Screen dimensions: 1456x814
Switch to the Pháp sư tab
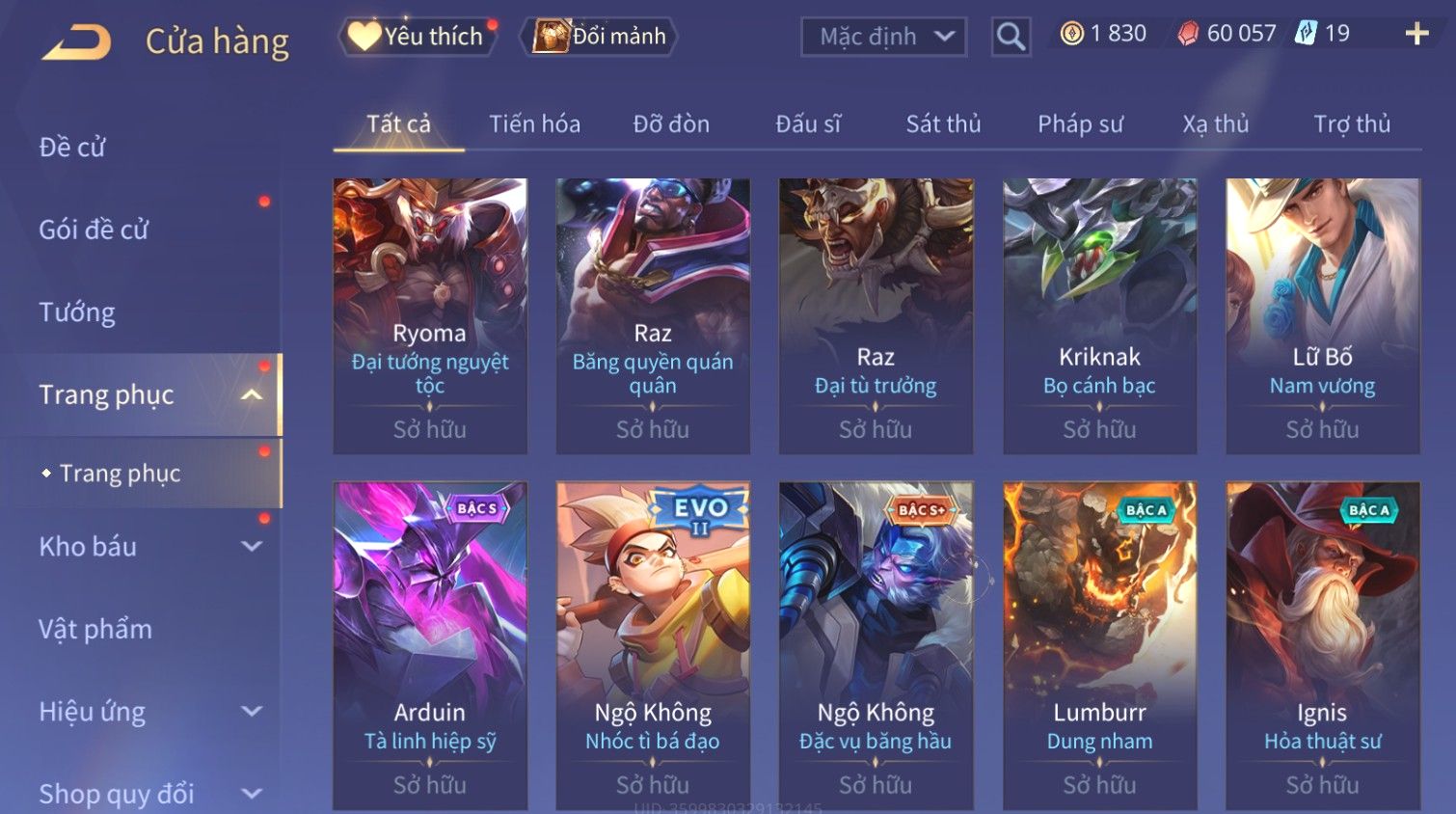(1080, 123)
